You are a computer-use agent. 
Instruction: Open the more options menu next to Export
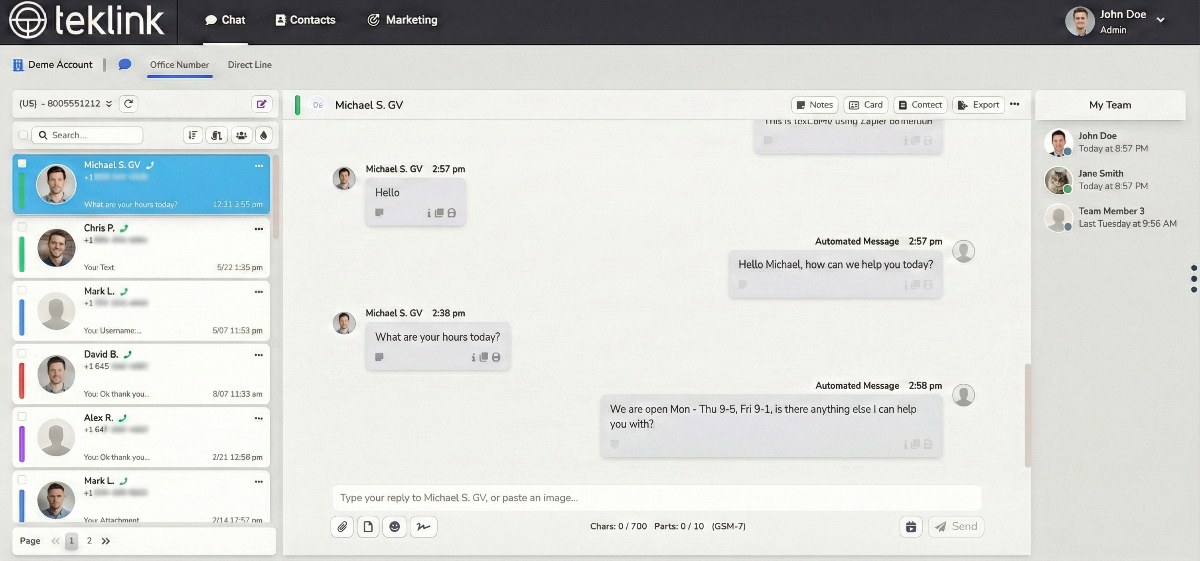(1014, 104)
